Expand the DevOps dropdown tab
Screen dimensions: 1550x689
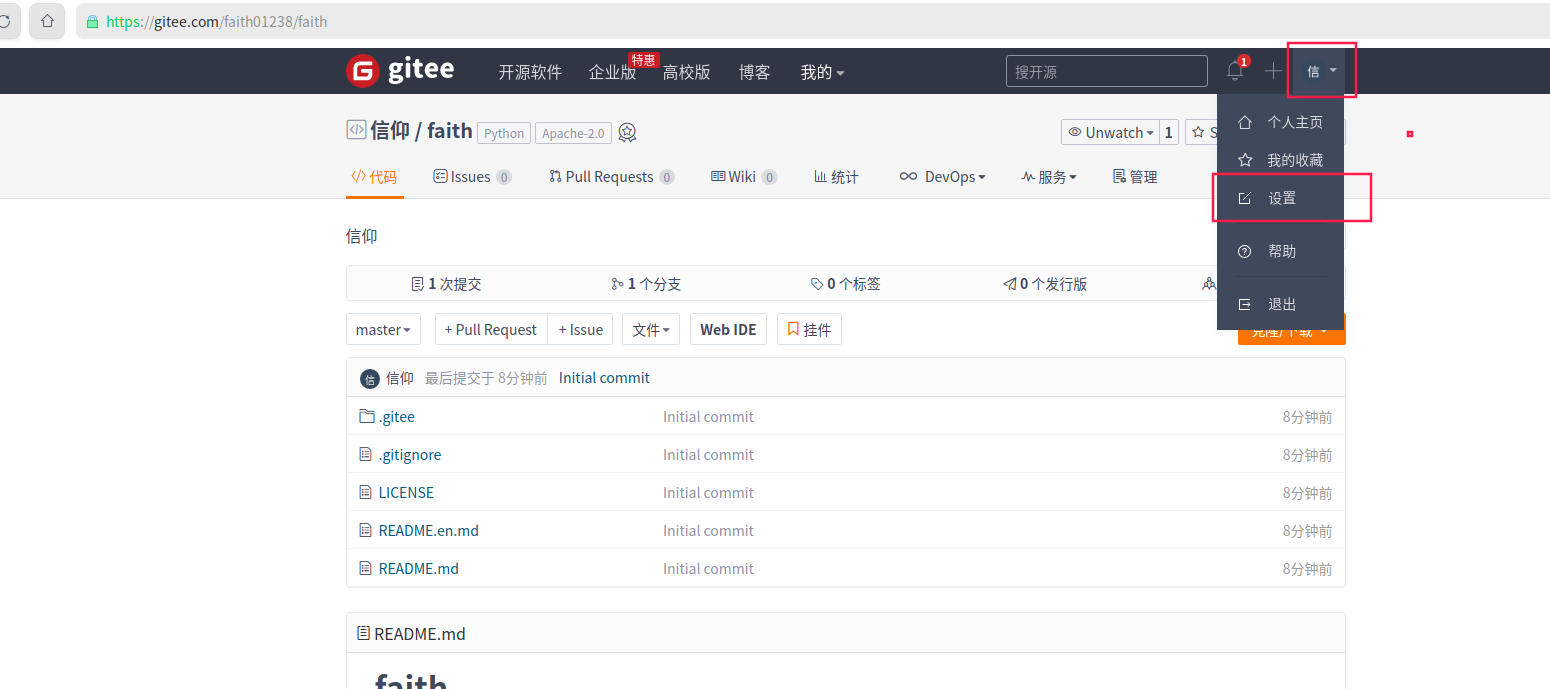[942, 177]
